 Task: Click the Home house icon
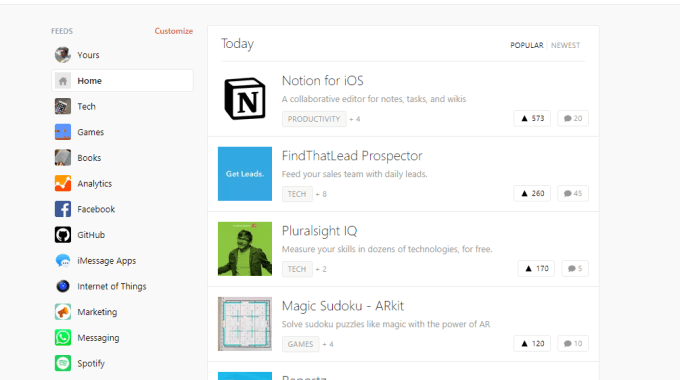tap(63, 81)
